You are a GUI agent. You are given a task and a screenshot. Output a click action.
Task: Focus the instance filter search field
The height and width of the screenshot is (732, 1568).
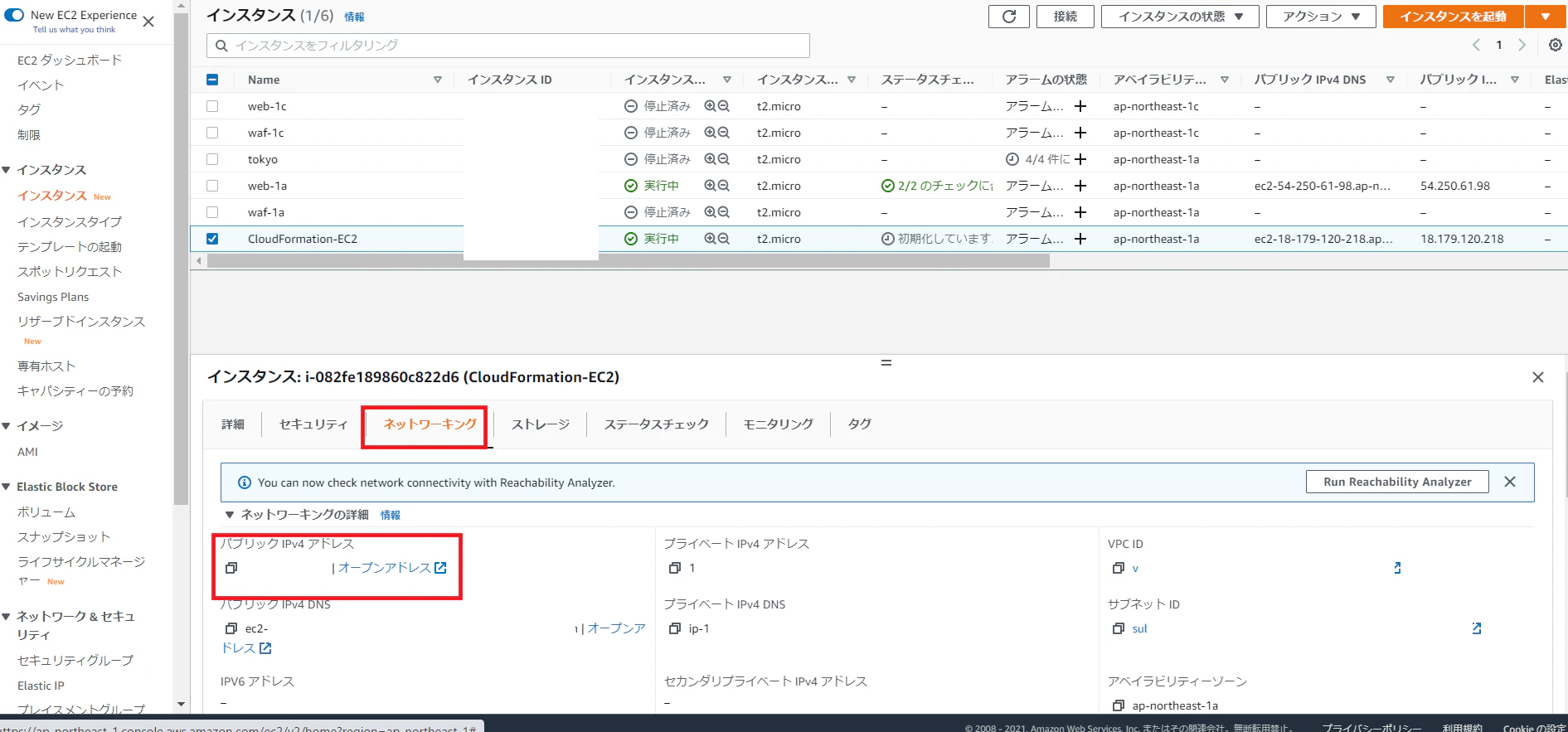(508, 46)
